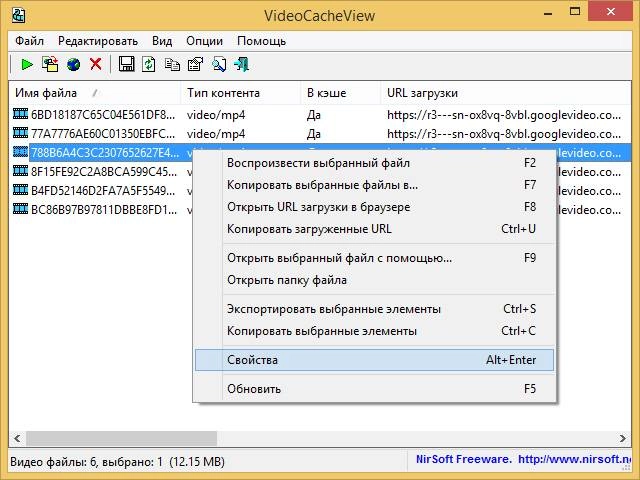Open the Файл menu
Screen dimensions: 640x480
29,41
